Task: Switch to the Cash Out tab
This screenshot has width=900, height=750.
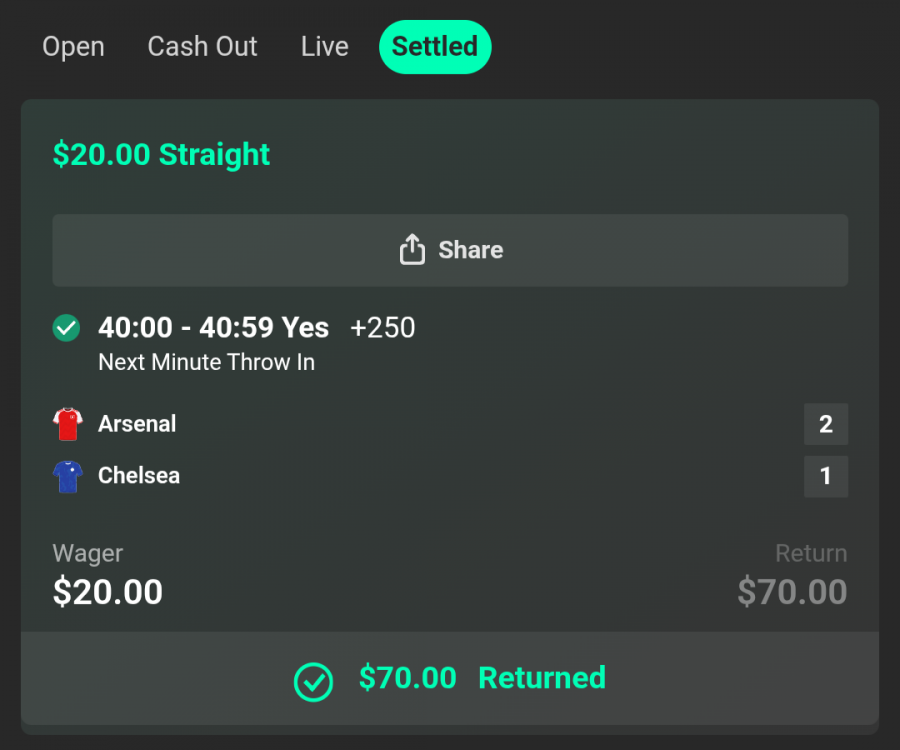Action: click(202, 46)
